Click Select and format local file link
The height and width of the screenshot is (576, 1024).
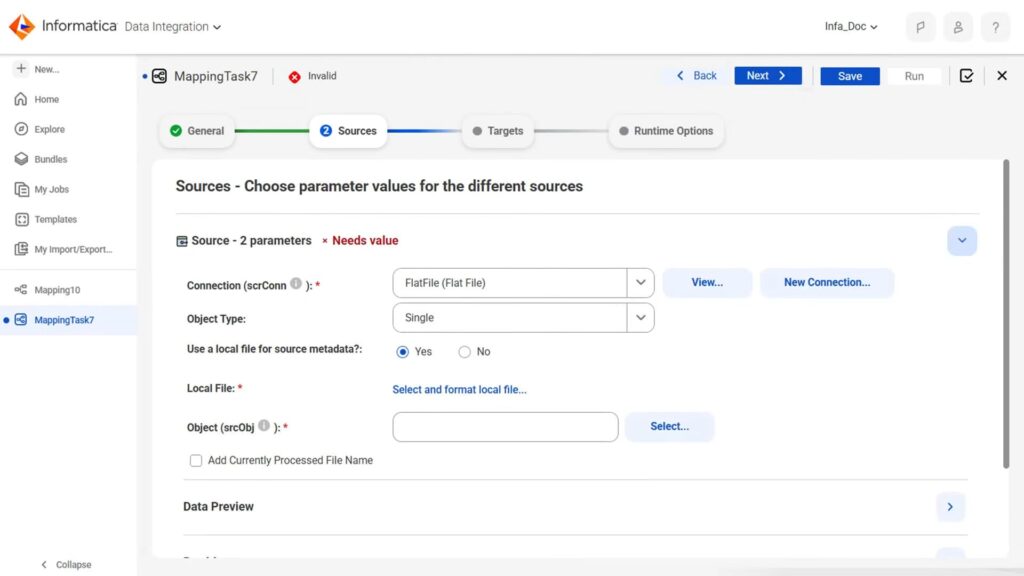click(459, 389)
